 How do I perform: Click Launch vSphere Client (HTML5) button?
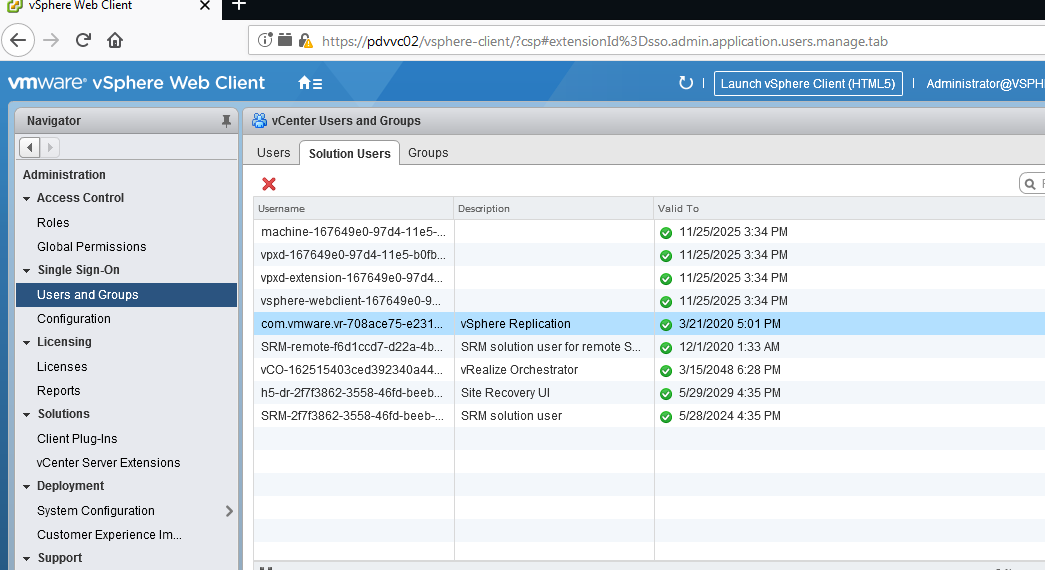(808, 83)
